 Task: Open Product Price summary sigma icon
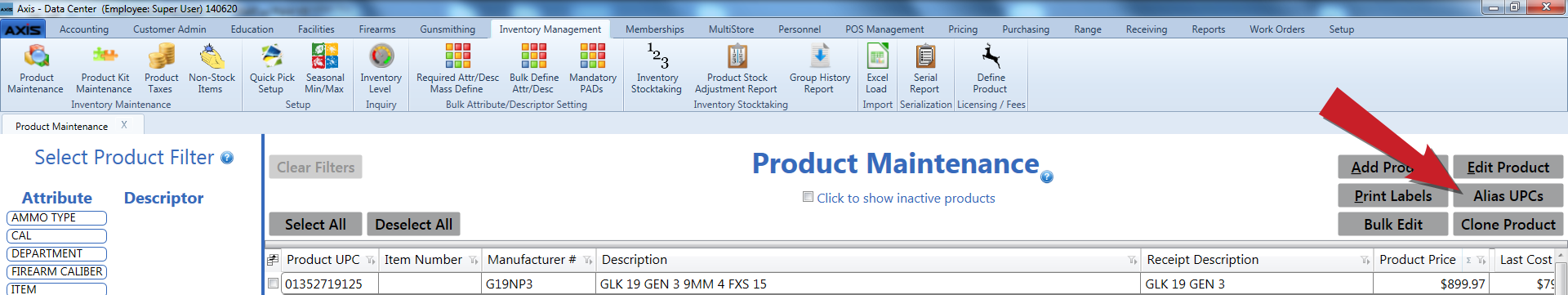(x=1468, y=261)
